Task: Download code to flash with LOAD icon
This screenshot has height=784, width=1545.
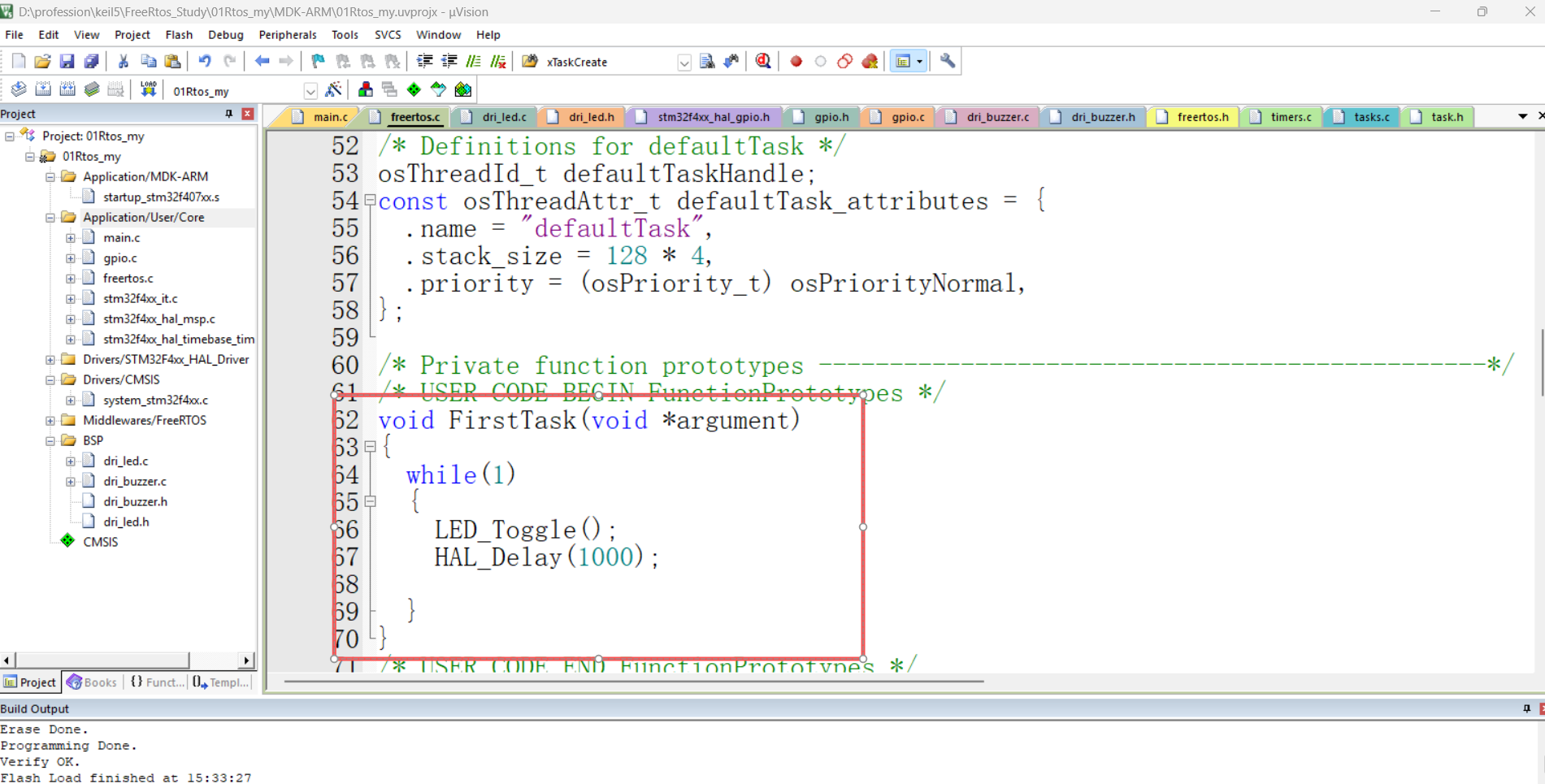Action: (148, 90)
